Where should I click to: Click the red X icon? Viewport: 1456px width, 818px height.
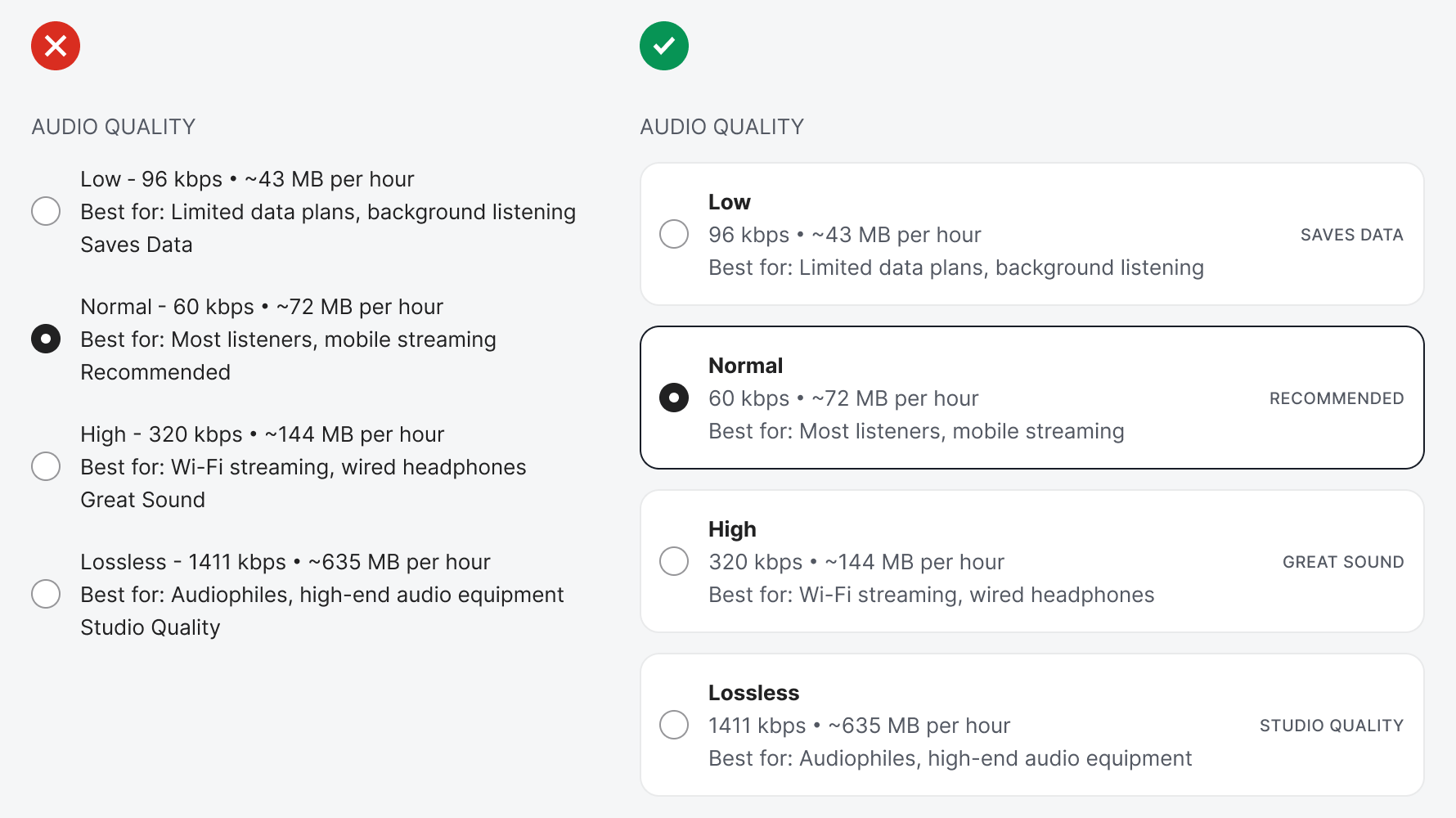(x=56, y=46)
